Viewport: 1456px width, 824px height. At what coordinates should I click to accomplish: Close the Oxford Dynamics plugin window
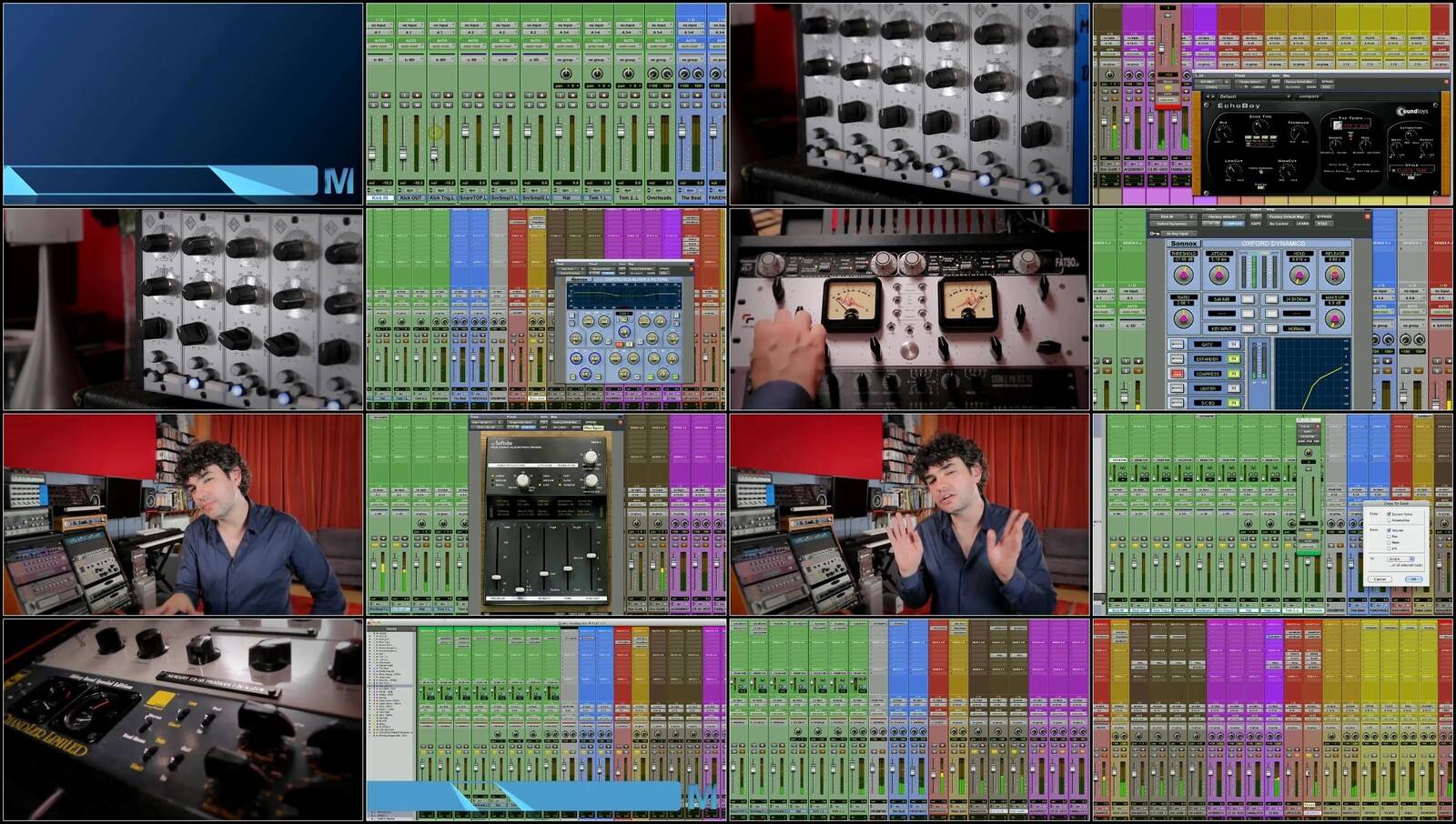point(1367,216)
